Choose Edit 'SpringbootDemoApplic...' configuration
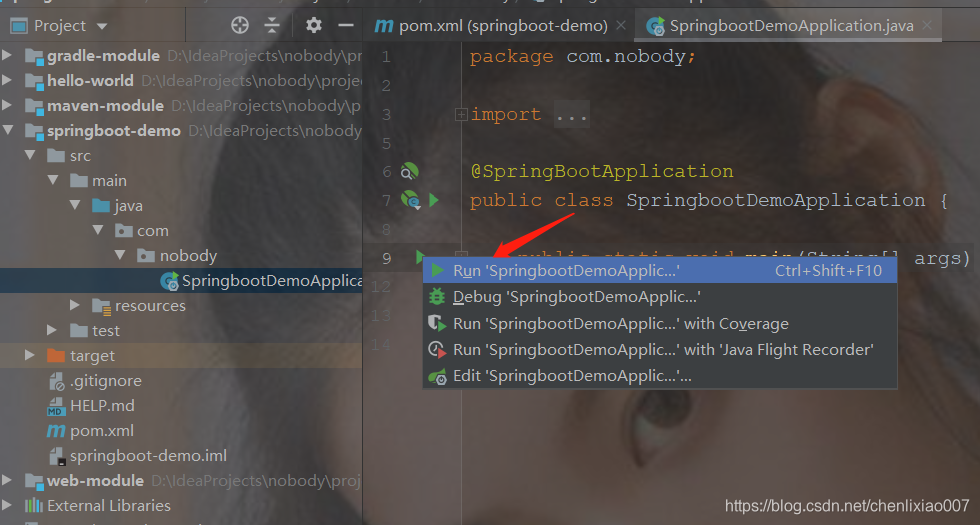Viewport: 980px width, 525px height. pyautogui.click(x=660, y=376)
